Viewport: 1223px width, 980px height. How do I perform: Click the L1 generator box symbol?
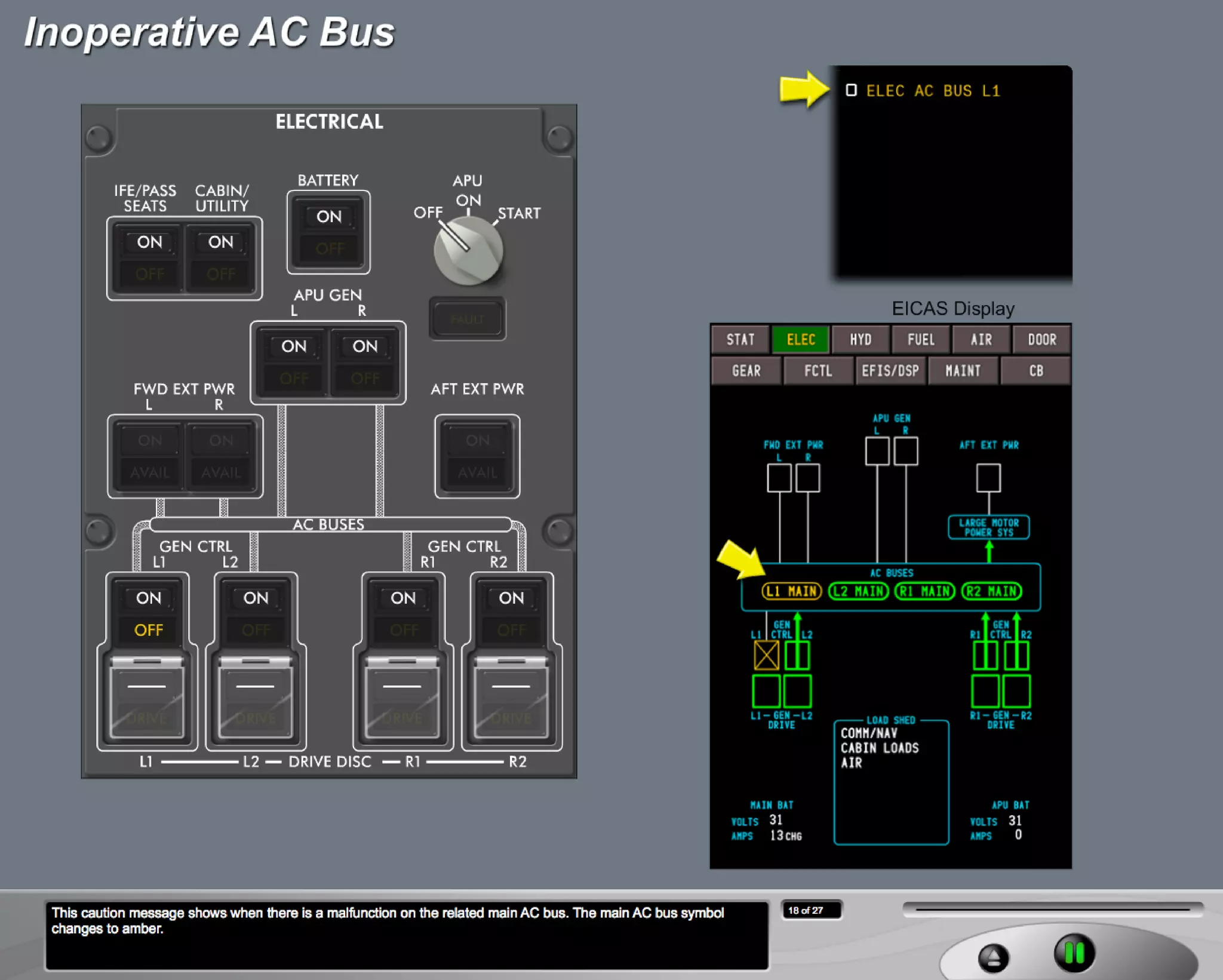click(766, 691)
